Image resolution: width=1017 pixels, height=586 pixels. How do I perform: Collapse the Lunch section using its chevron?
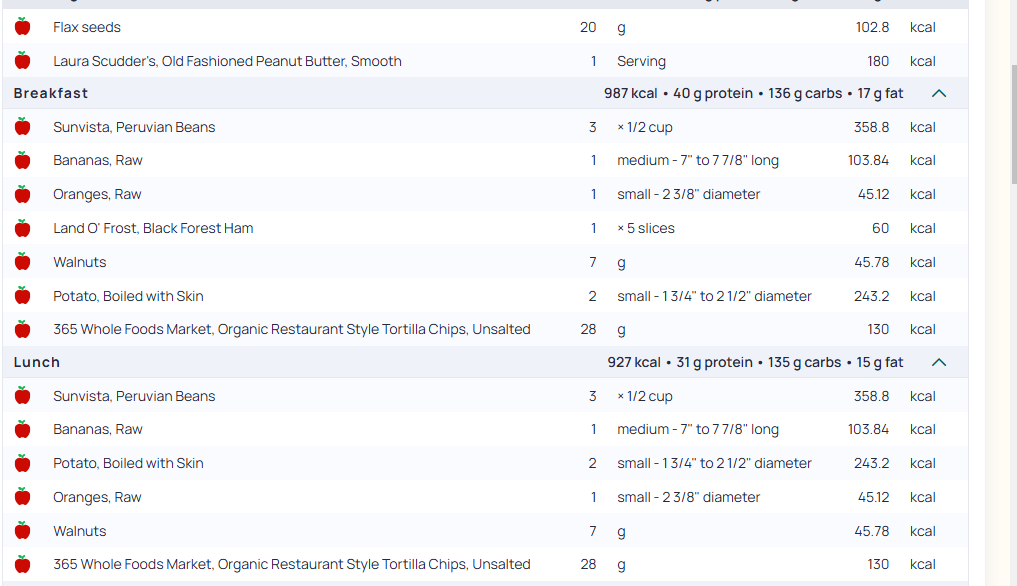pos(939,362)
